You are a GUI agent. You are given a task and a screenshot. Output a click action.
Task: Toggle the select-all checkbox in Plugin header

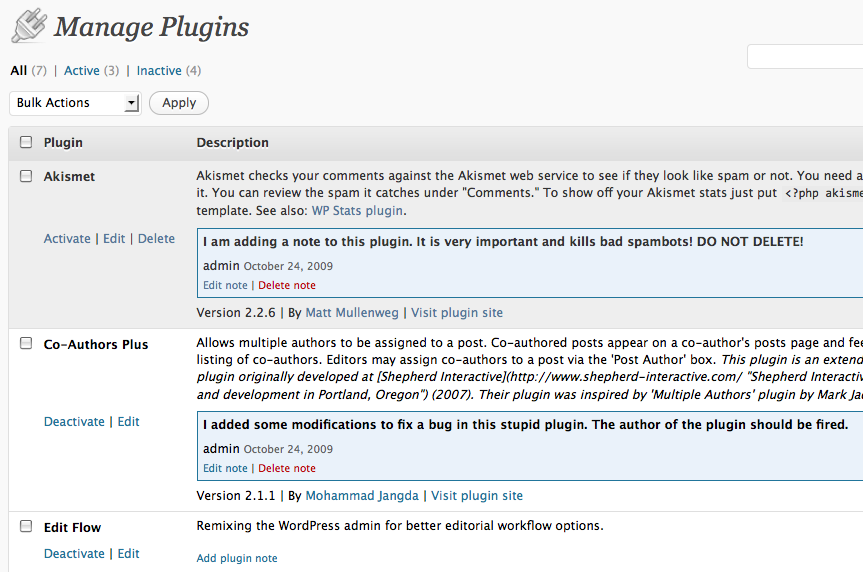[26, 142]
